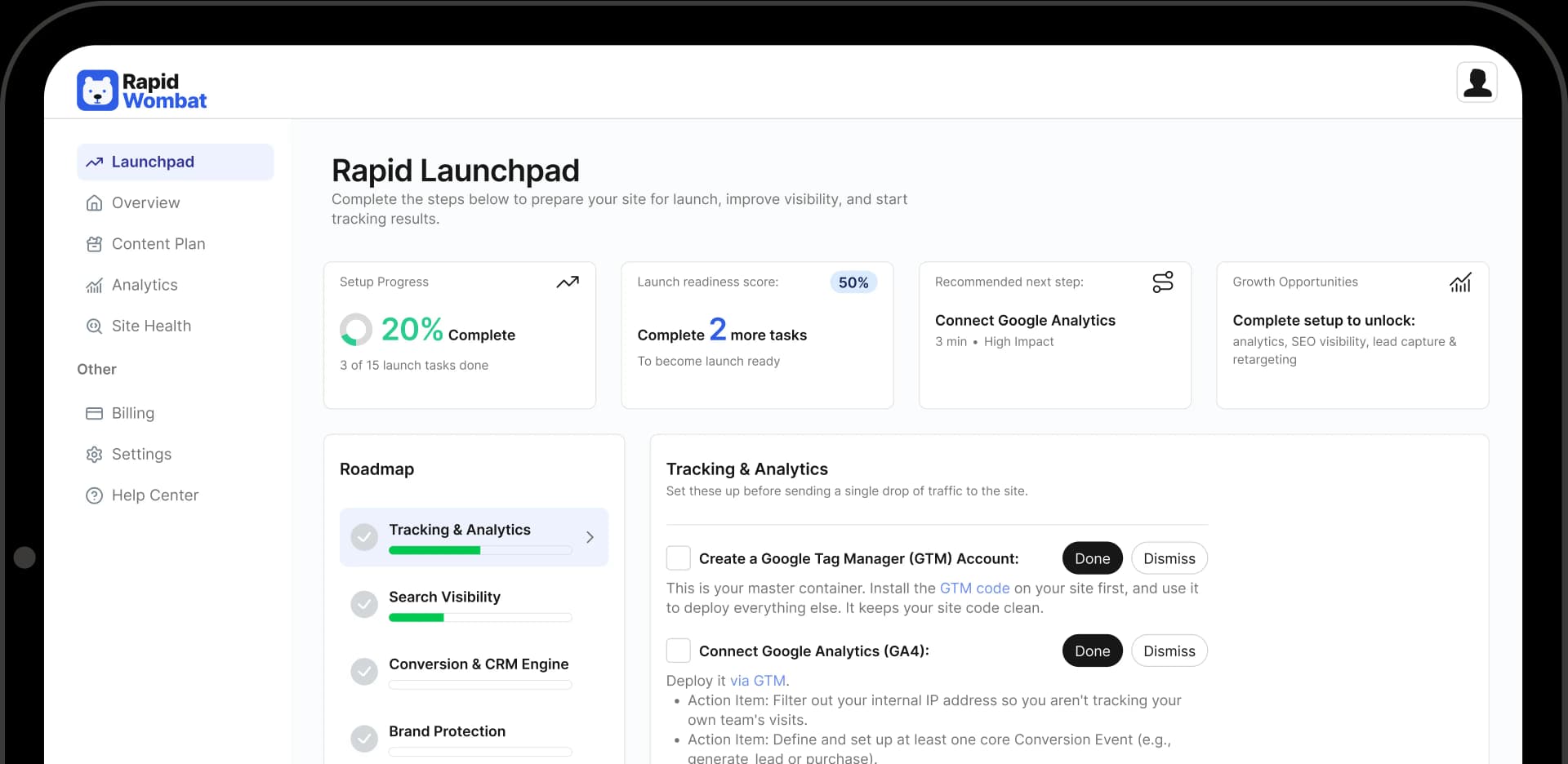
Task: Open the user profile avatar icon
Action: 1477,82
